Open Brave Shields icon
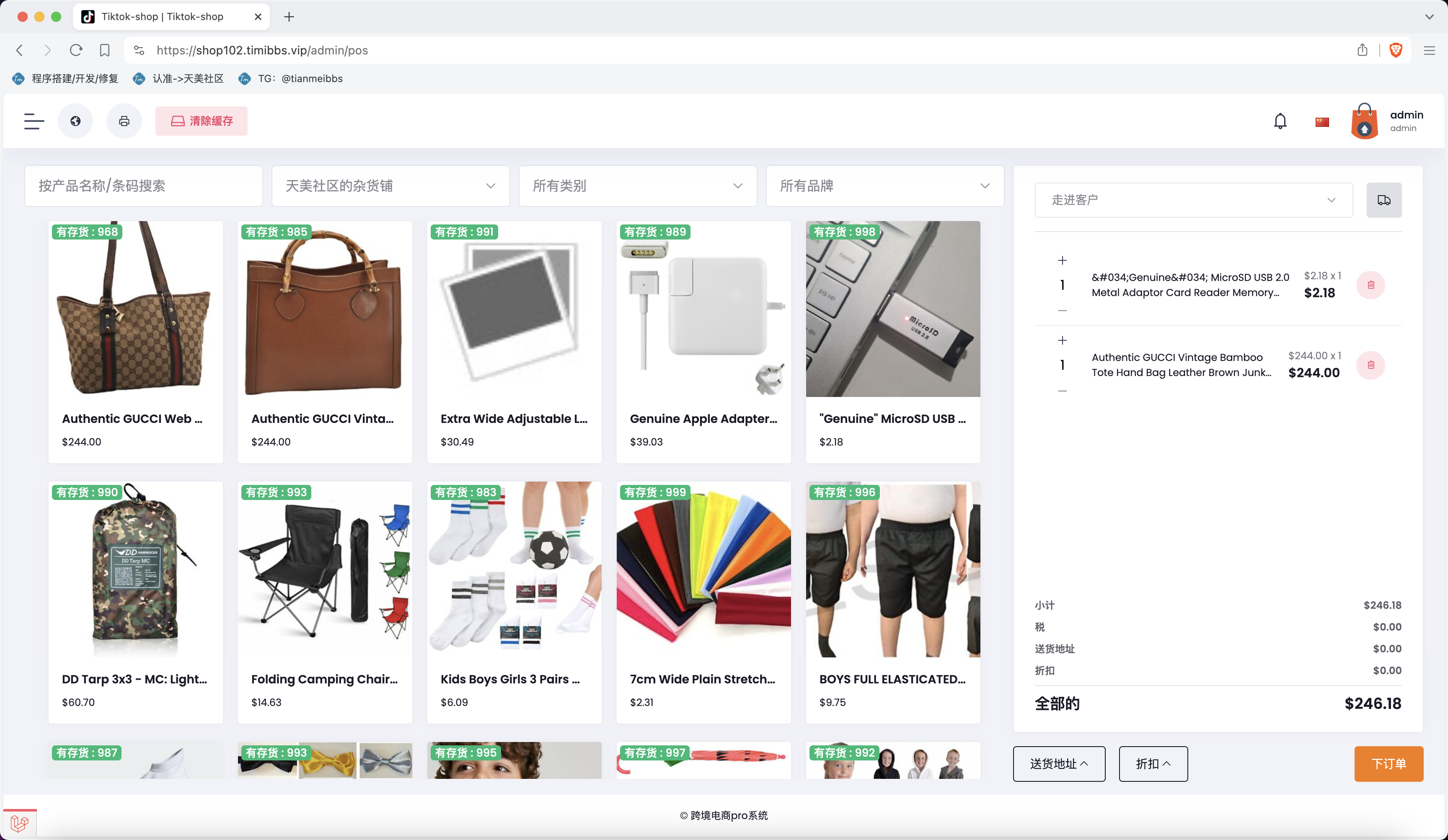Screen dimensions: 1448x840 [x=1396, y=51]
